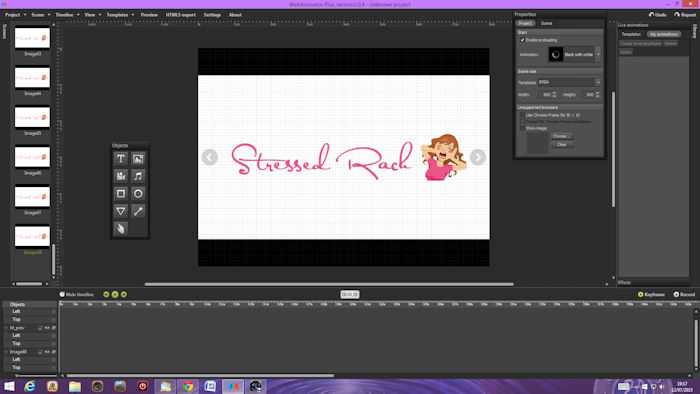The height and width of the screenshot is (394, 700).
Task: Click the volume speaker tray icon
Action: (662, 386)
